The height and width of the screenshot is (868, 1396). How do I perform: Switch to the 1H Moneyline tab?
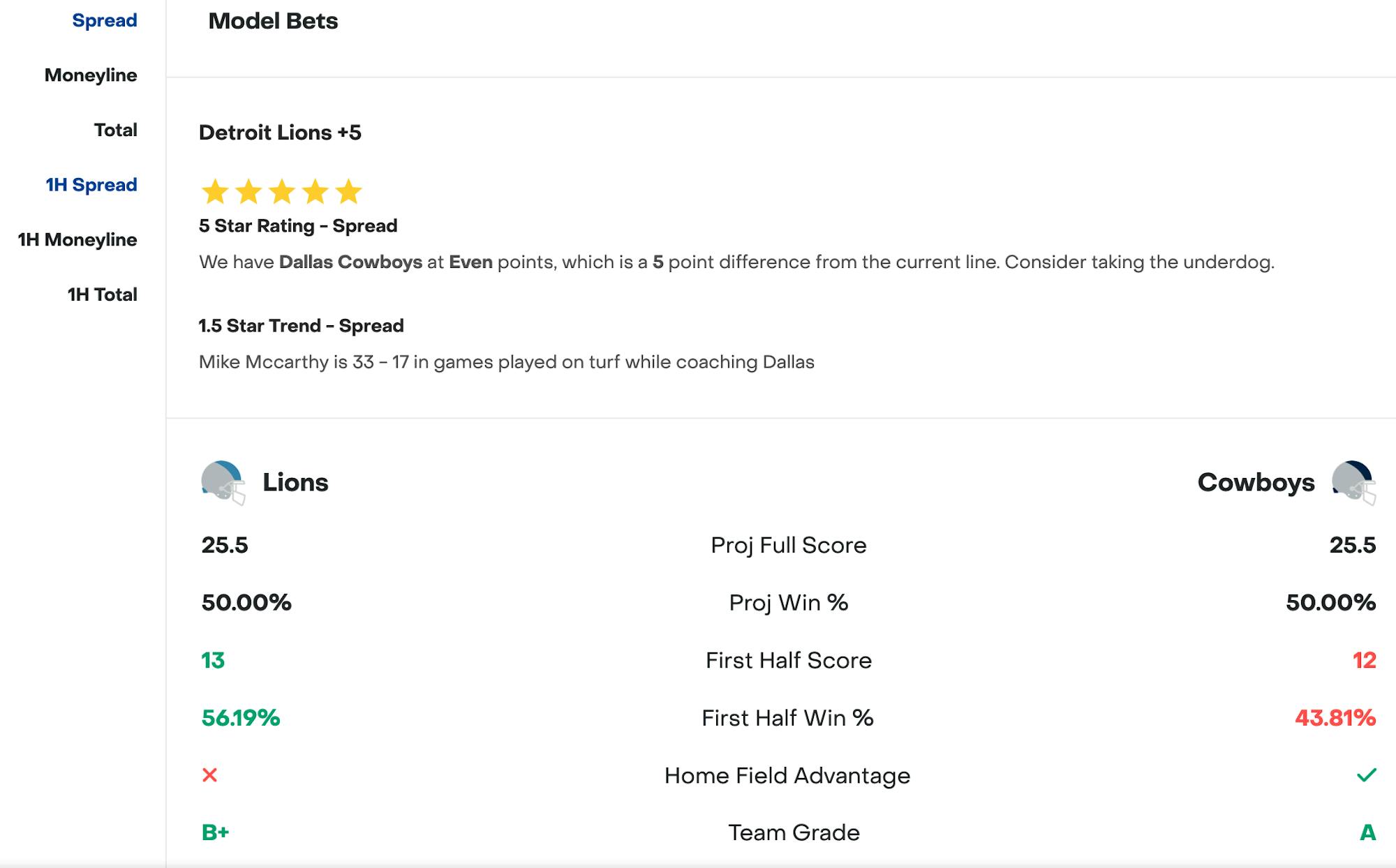point(77,239)
